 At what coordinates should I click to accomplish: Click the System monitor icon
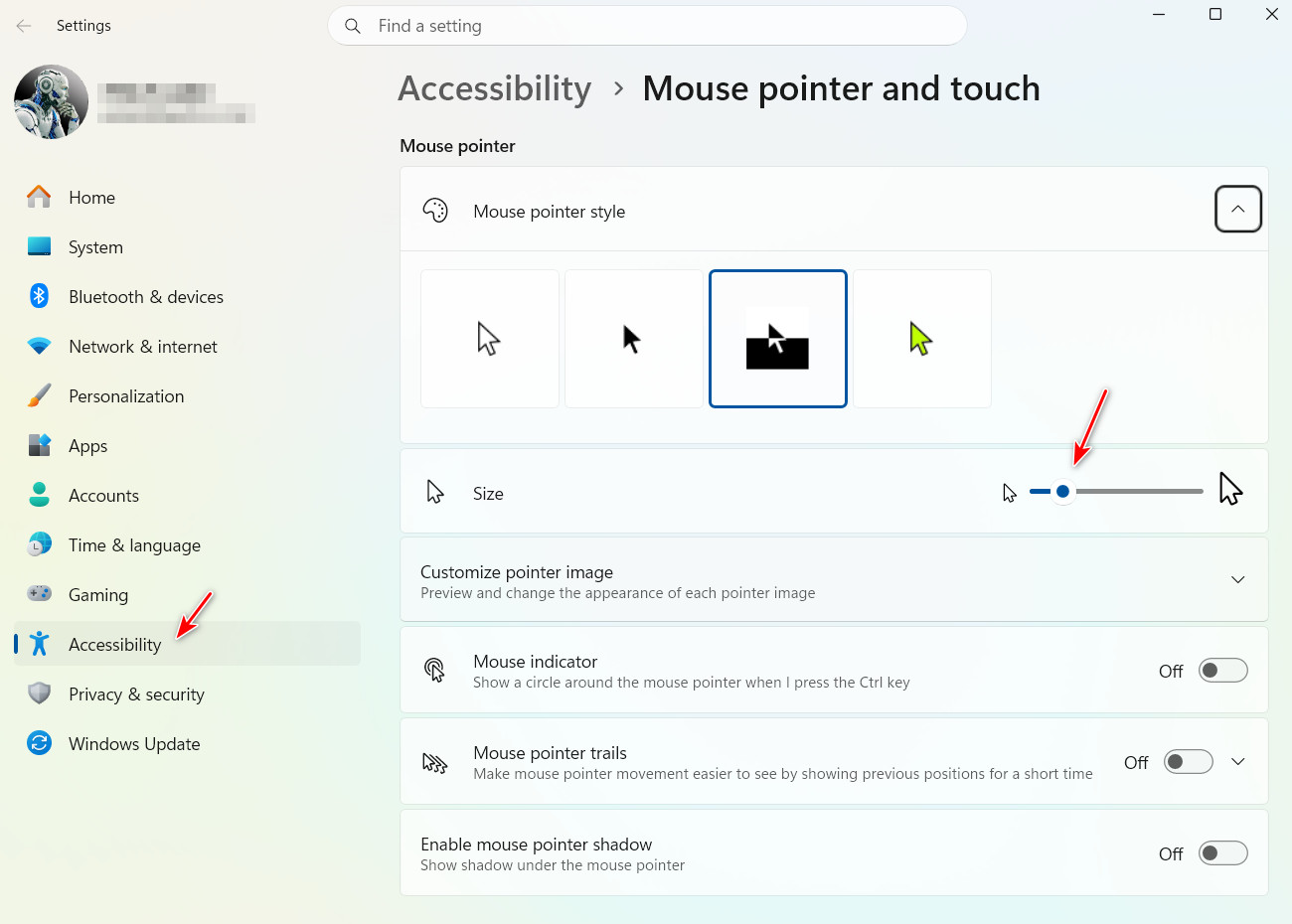40,246
